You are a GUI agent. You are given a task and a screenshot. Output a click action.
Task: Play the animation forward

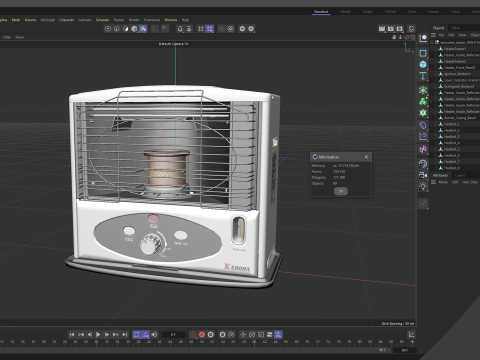(98, 334)
